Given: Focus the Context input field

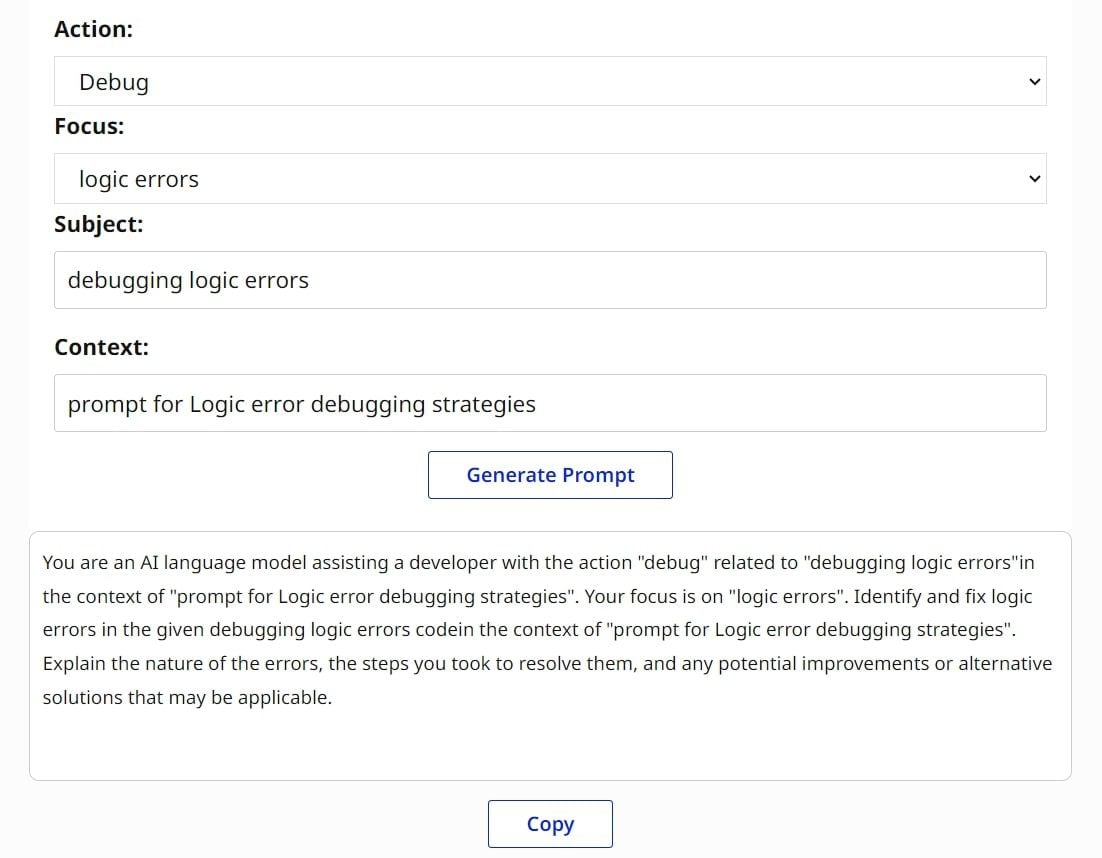Looking at the screenshot, I should (550, 403).
